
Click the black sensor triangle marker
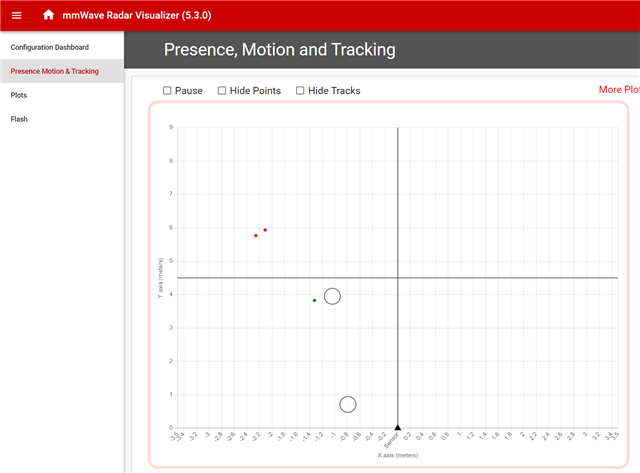pos(398,427)
